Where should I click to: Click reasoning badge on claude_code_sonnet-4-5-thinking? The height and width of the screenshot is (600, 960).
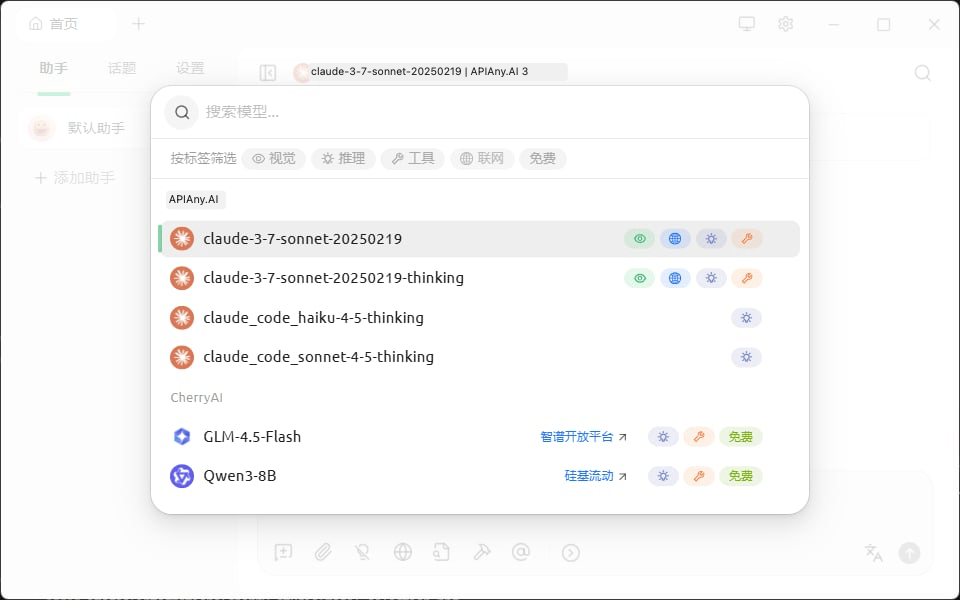[746, 357]
